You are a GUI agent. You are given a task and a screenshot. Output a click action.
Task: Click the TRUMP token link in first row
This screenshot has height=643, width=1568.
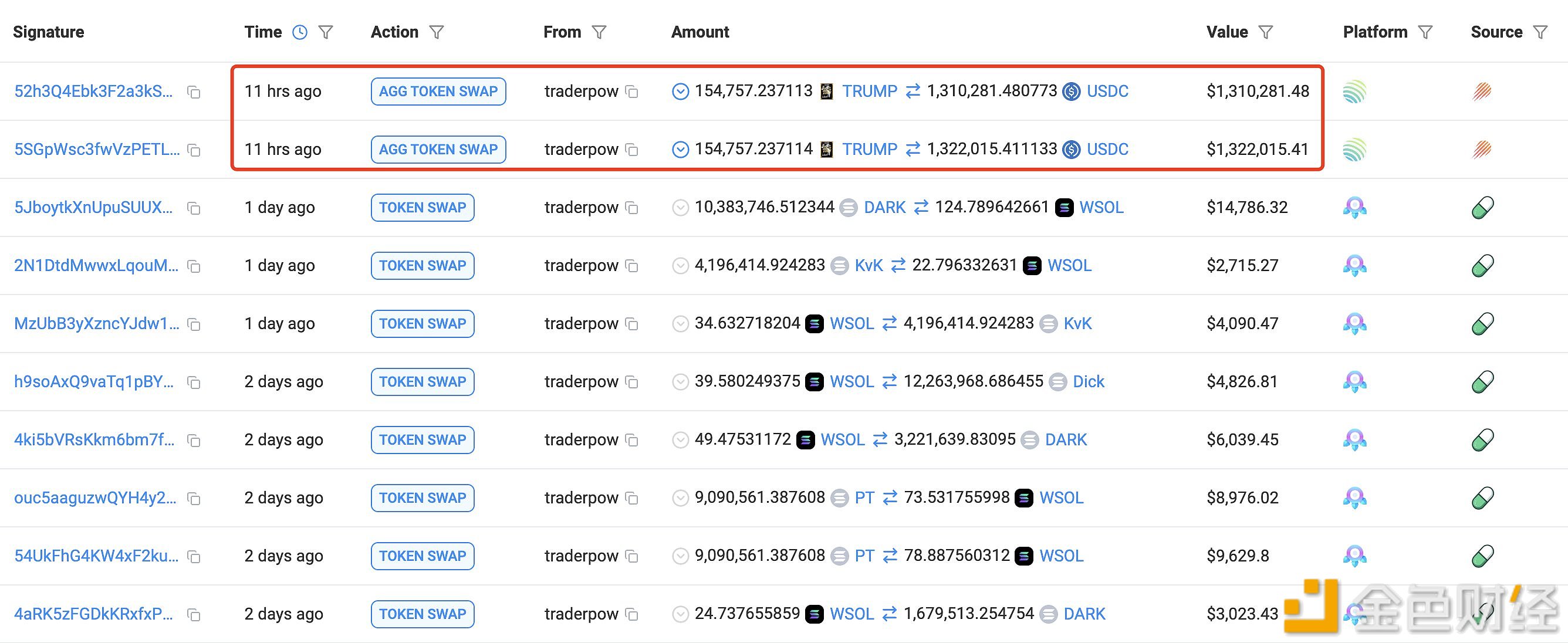pyautogui.click(x=869, y=92)
